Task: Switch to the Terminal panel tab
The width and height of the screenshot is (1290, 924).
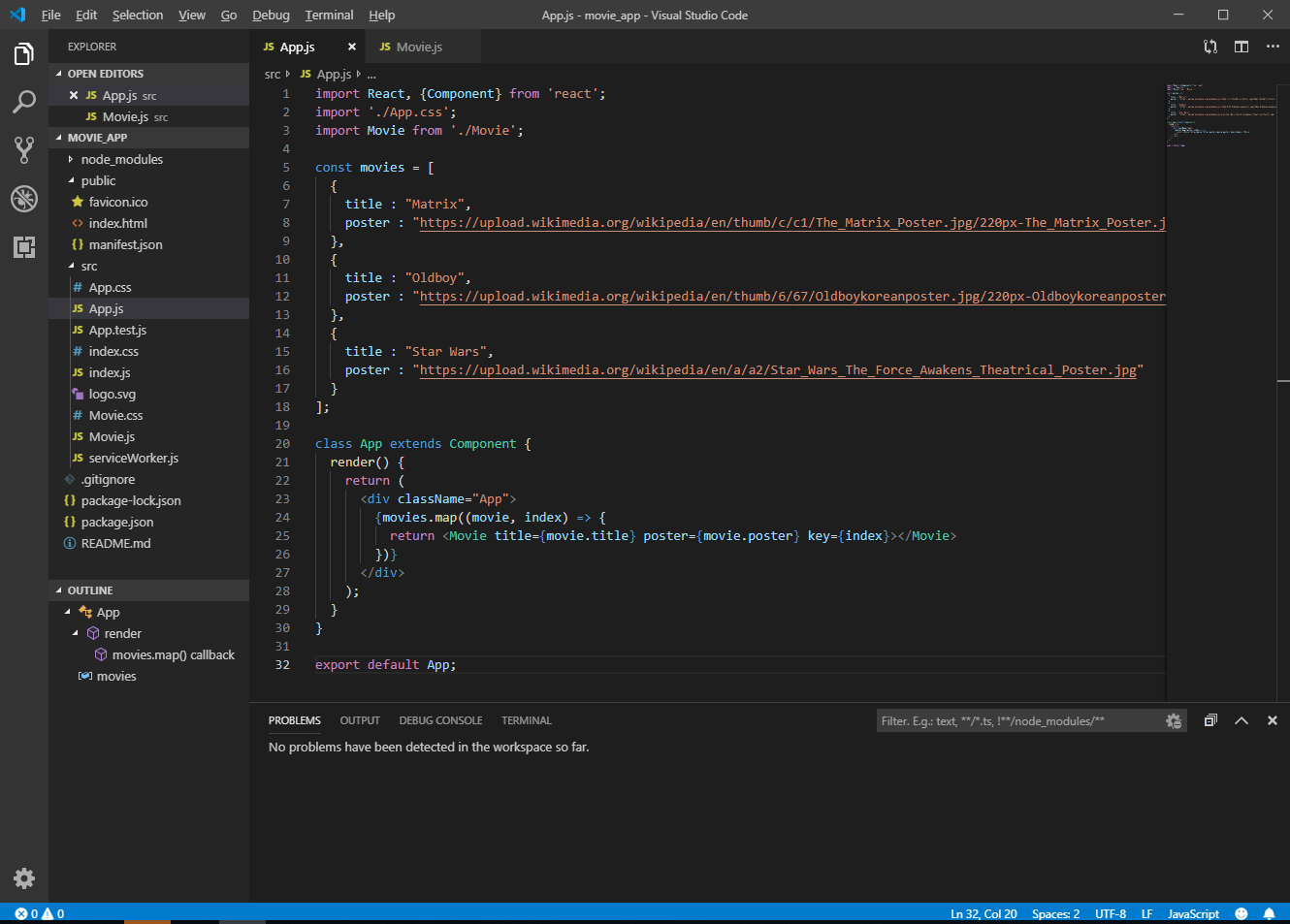Action: click(527, 720)
